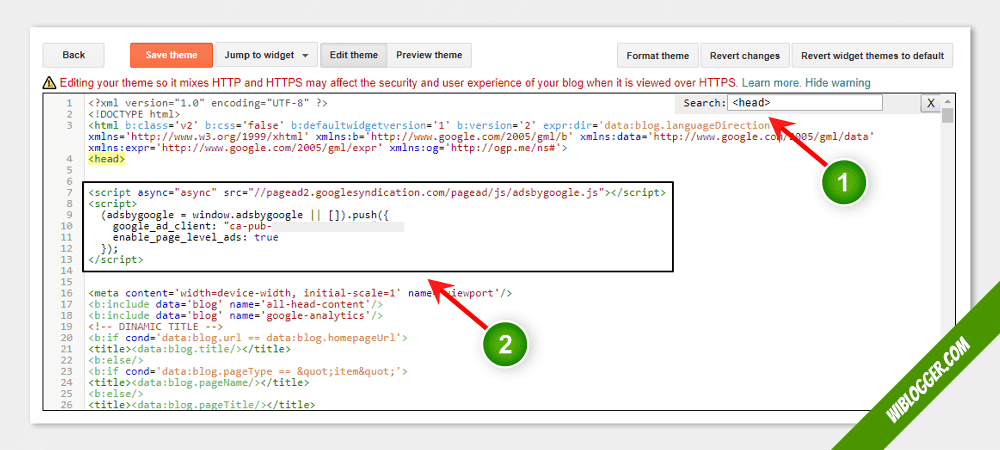
Task: Click the data:blog.pageName title line
Action: [x=198, y=382]
